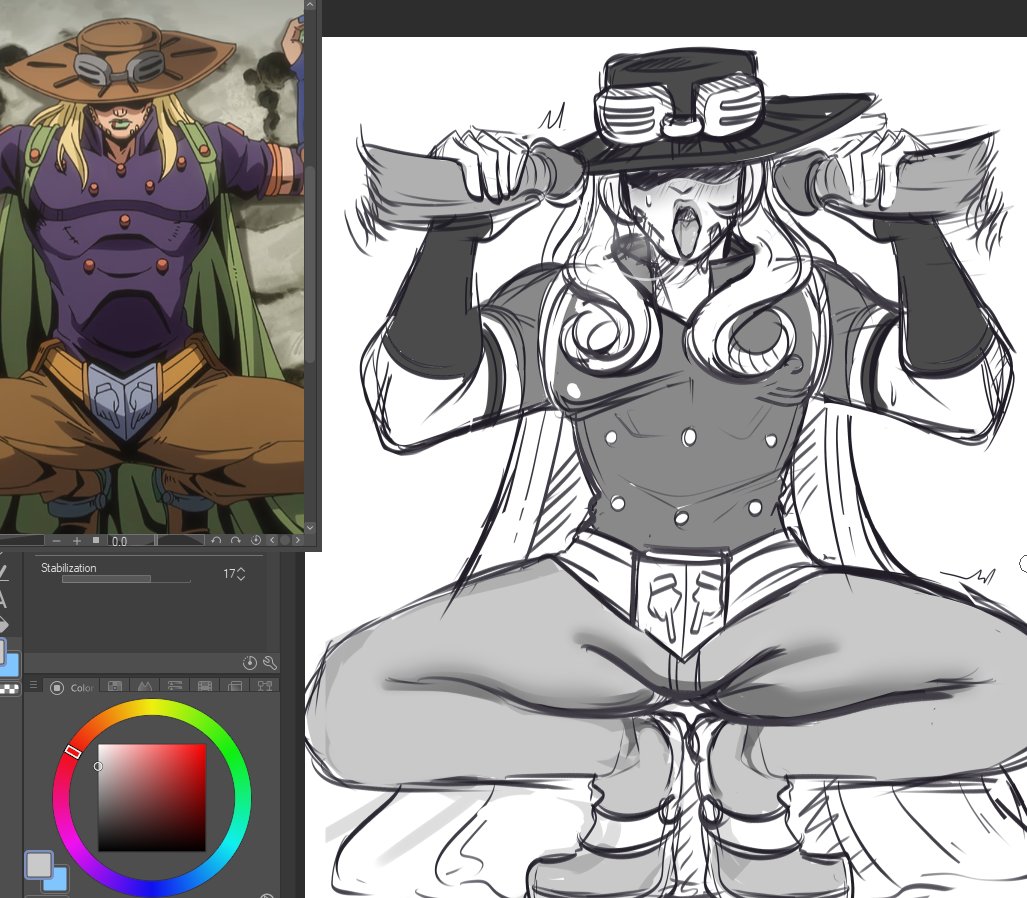This screenshot has width=1027, height=898.
Task: Click the Sub View scrollbar up arrow
Action: pos(310,5)
